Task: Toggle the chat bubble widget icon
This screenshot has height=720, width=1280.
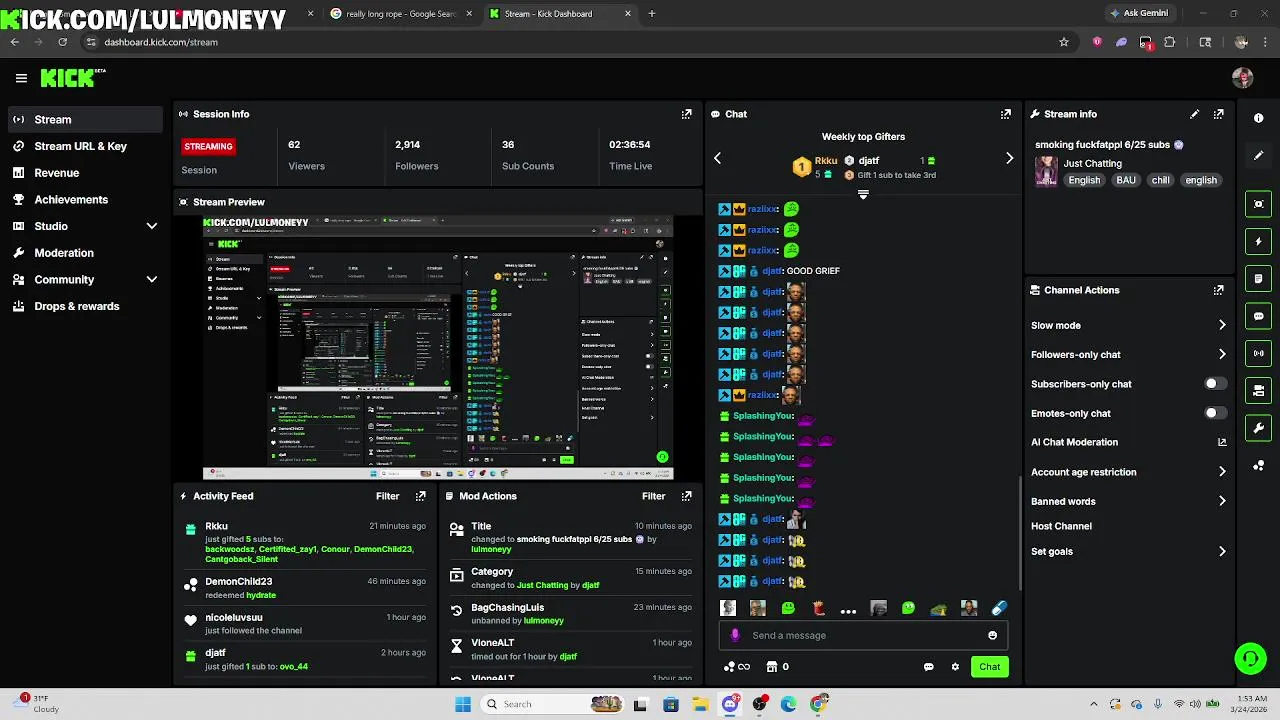Action: coord(1258,316)
